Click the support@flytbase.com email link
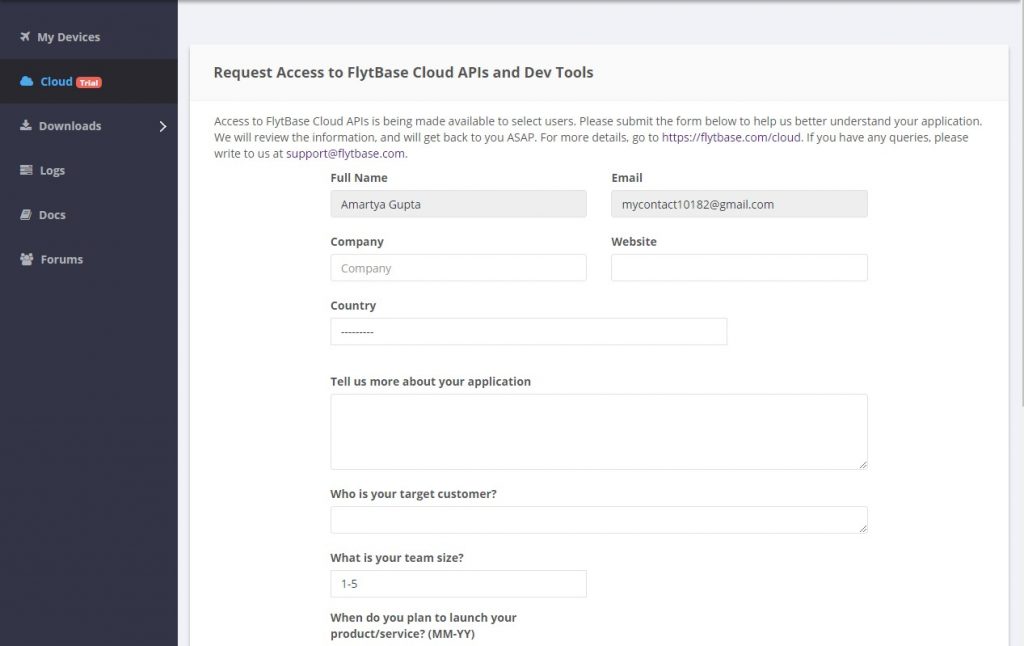The width and height of the screenshot is (1024, 646). [345, 153]
